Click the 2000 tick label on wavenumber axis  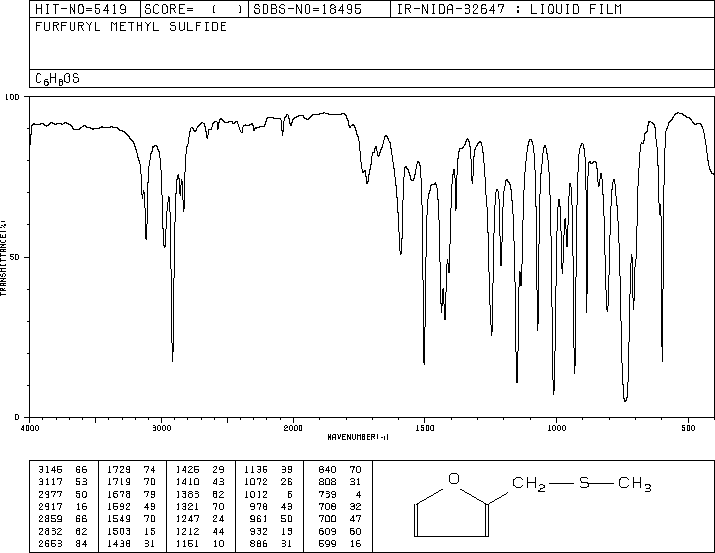point(293,428)
